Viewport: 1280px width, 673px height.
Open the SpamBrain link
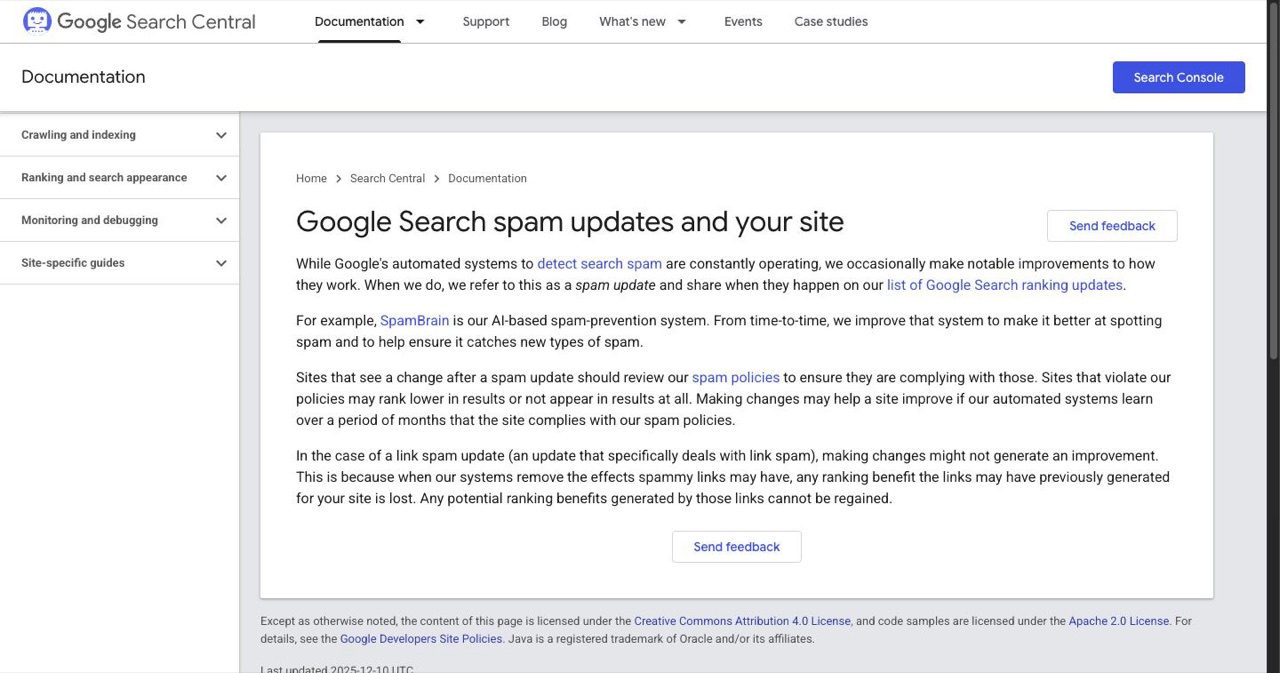click(x=414, y=321)
